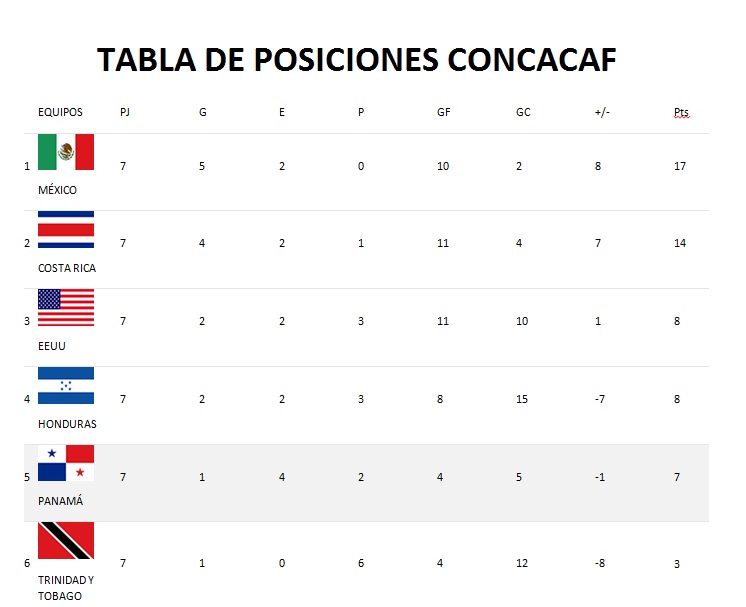This screenshot has width=746, height=607.
Task: Select Costa Rica's 14 points cell
Action: pyautogui.click(x=680, y=243)
